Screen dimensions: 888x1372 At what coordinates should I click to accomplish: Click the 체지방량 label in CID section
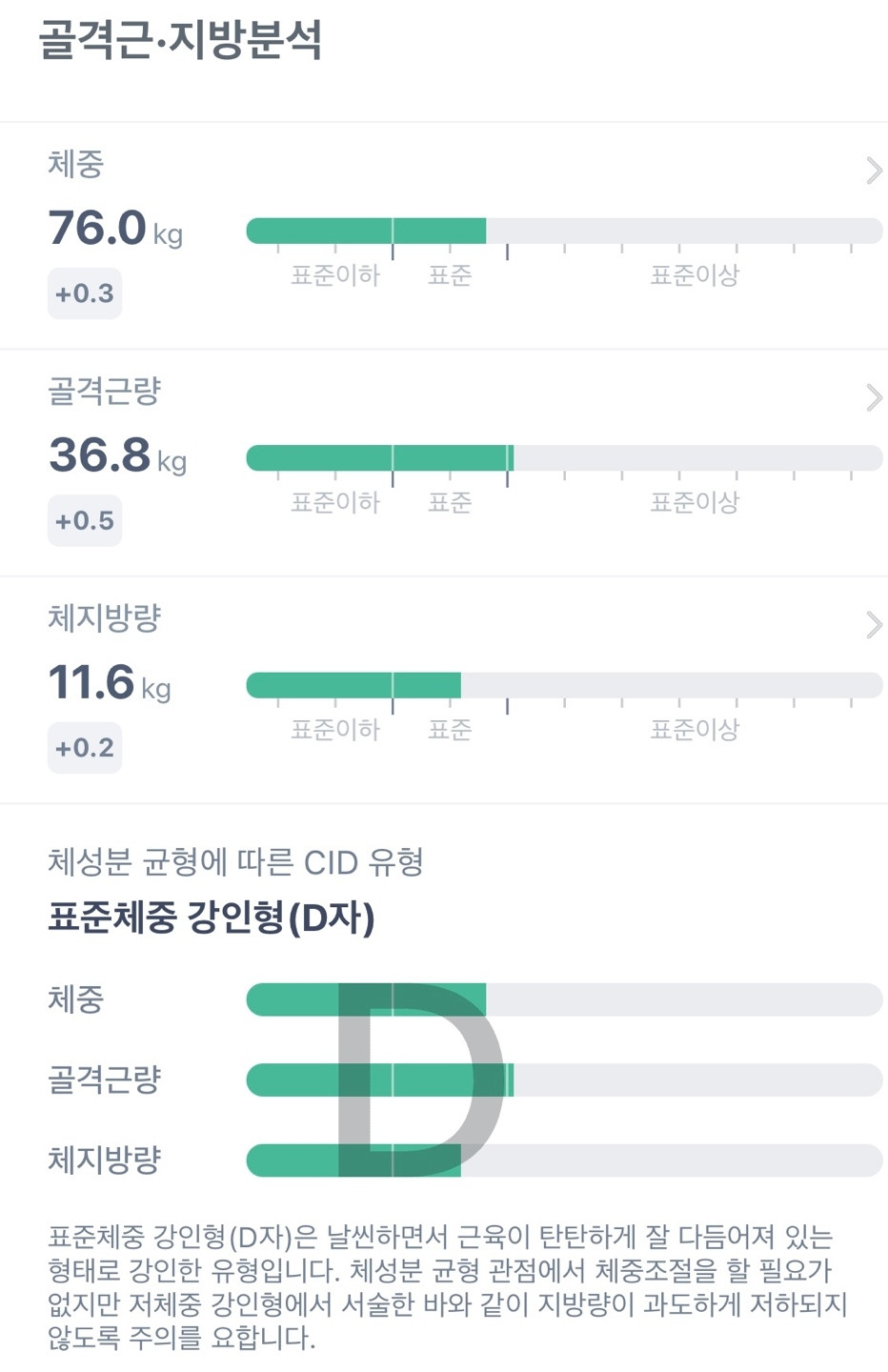104,1160
